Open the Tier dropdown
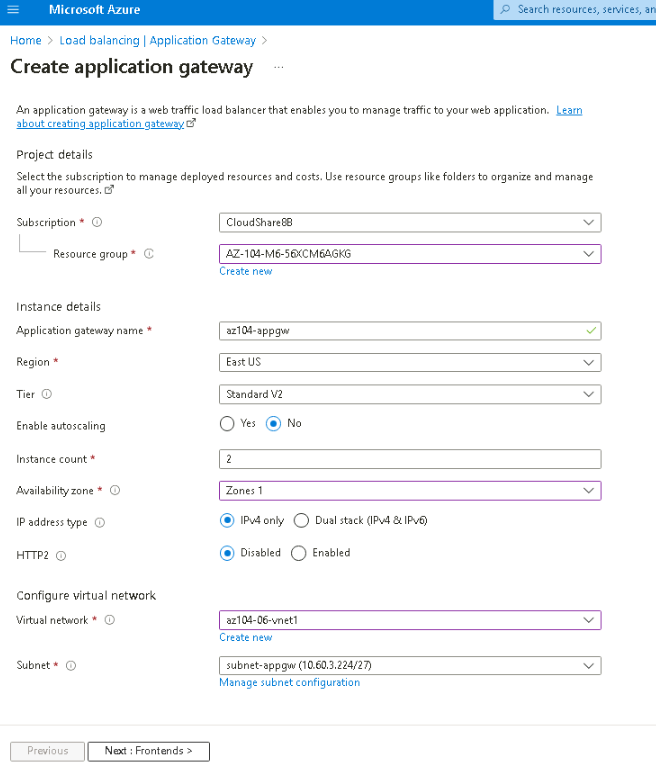This screenshot has width=656, height=774. pyautogui.click(x=410, y=394)
